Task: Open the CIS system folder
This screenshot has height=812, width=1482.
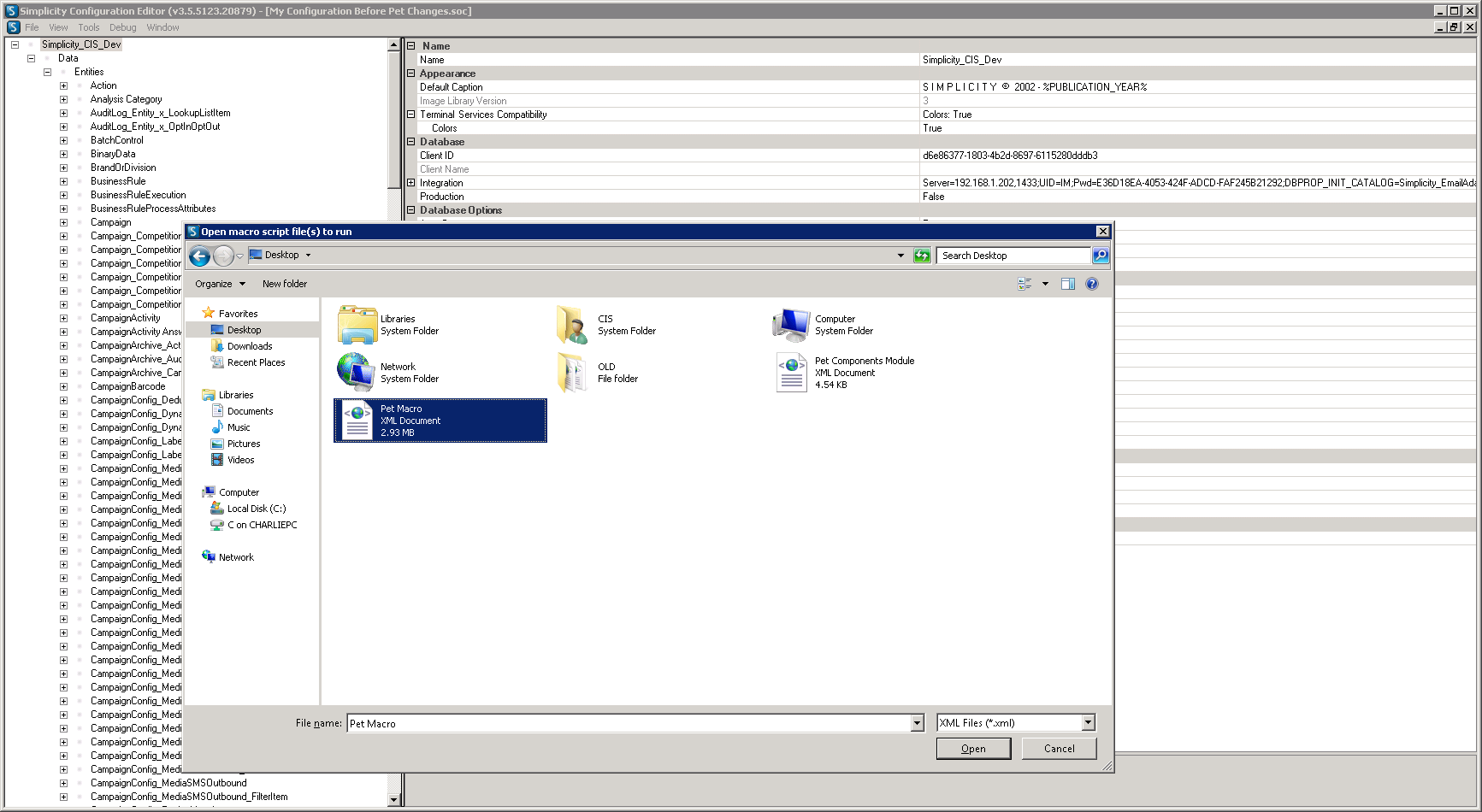Action: click(606, 325)
